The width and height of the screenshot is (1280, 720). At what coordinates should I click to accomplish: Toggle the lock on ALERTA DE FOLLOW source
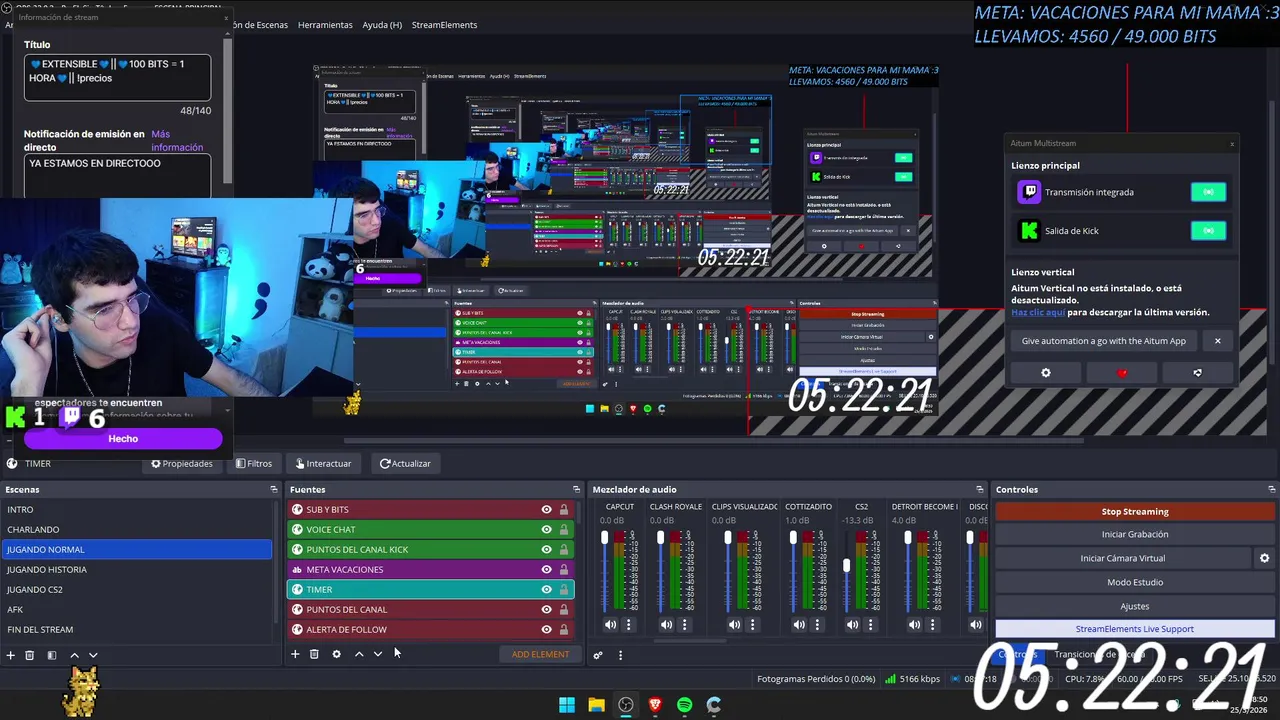[x=564, y=629]
